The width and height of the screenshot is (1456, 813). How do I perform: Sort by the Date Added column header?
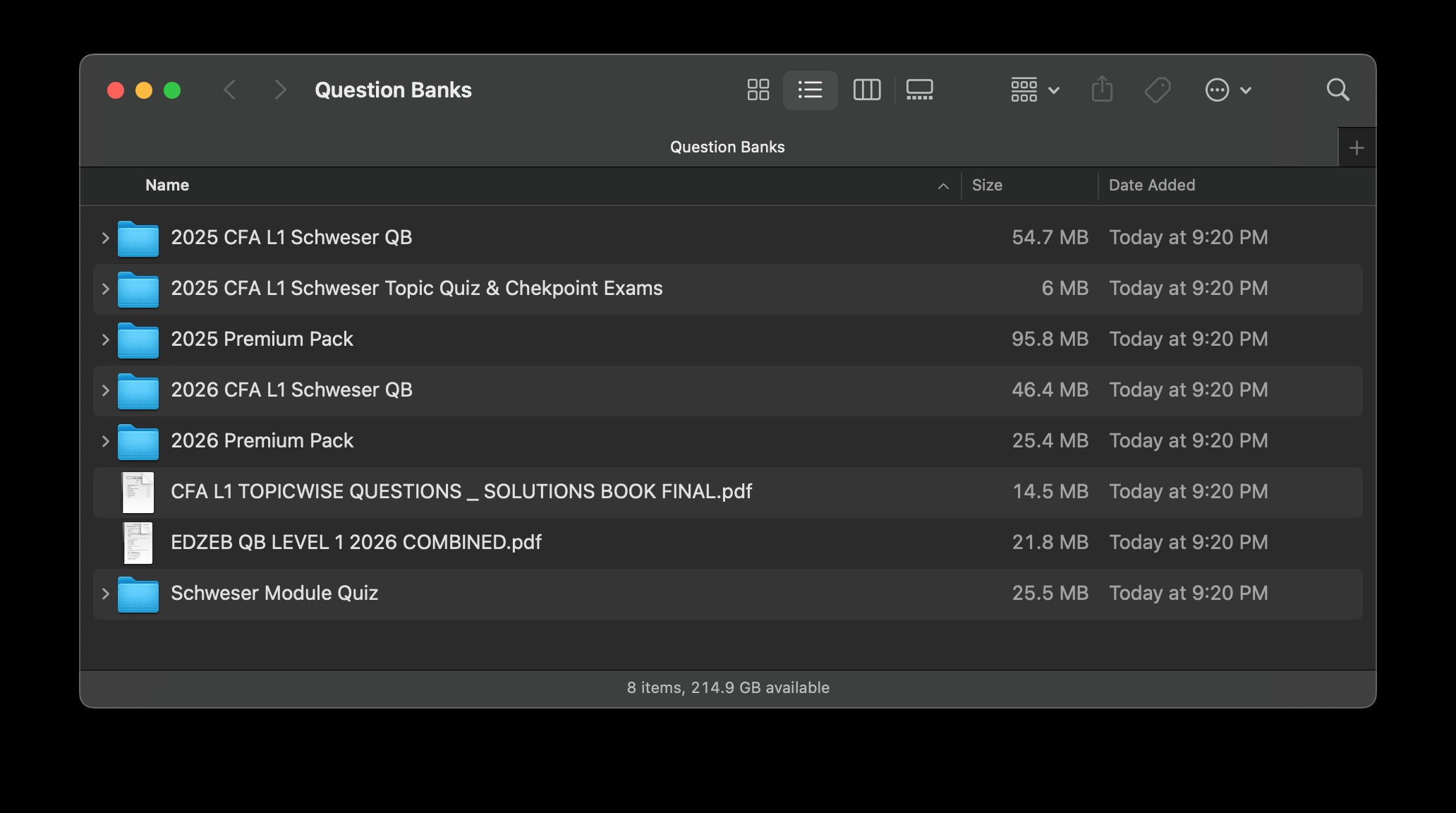click(x=1152, y=185)
